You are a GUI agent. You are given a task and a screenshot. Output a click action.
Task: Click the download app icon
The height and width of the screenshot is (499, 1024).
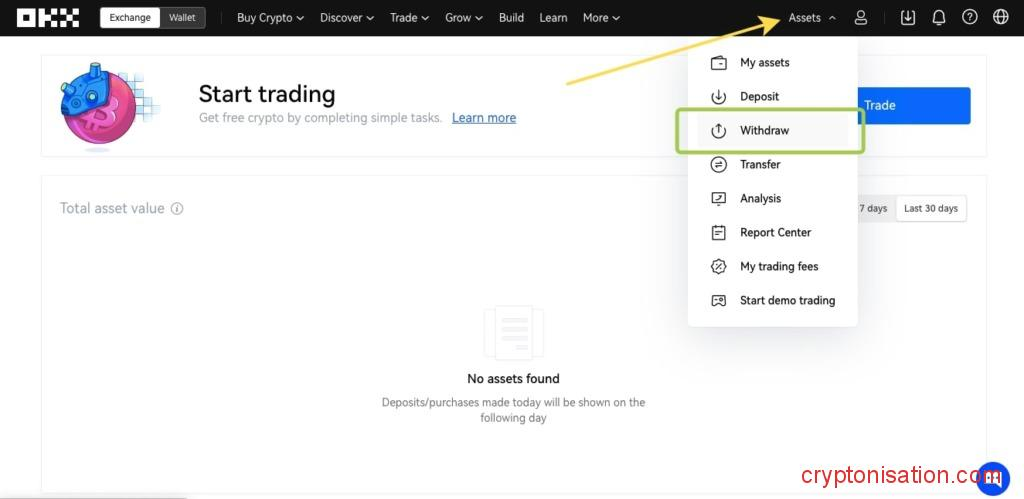coord(908,17)
